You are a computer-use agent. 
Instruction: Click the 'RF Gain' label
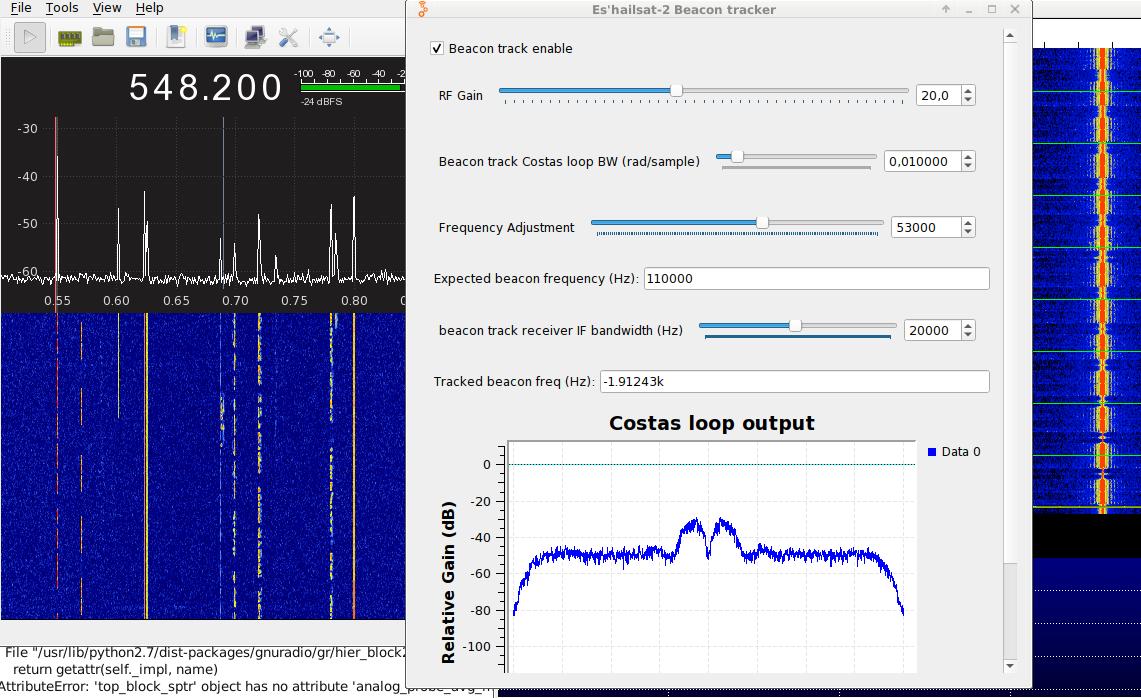pyautogui.click(x=461, y=95)
